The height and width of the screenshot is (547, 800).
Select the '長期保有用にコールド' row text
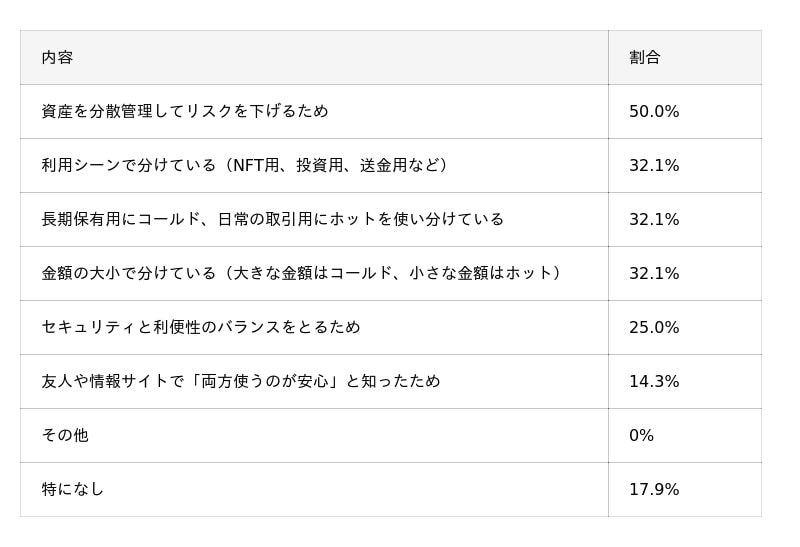coord(120,219)
